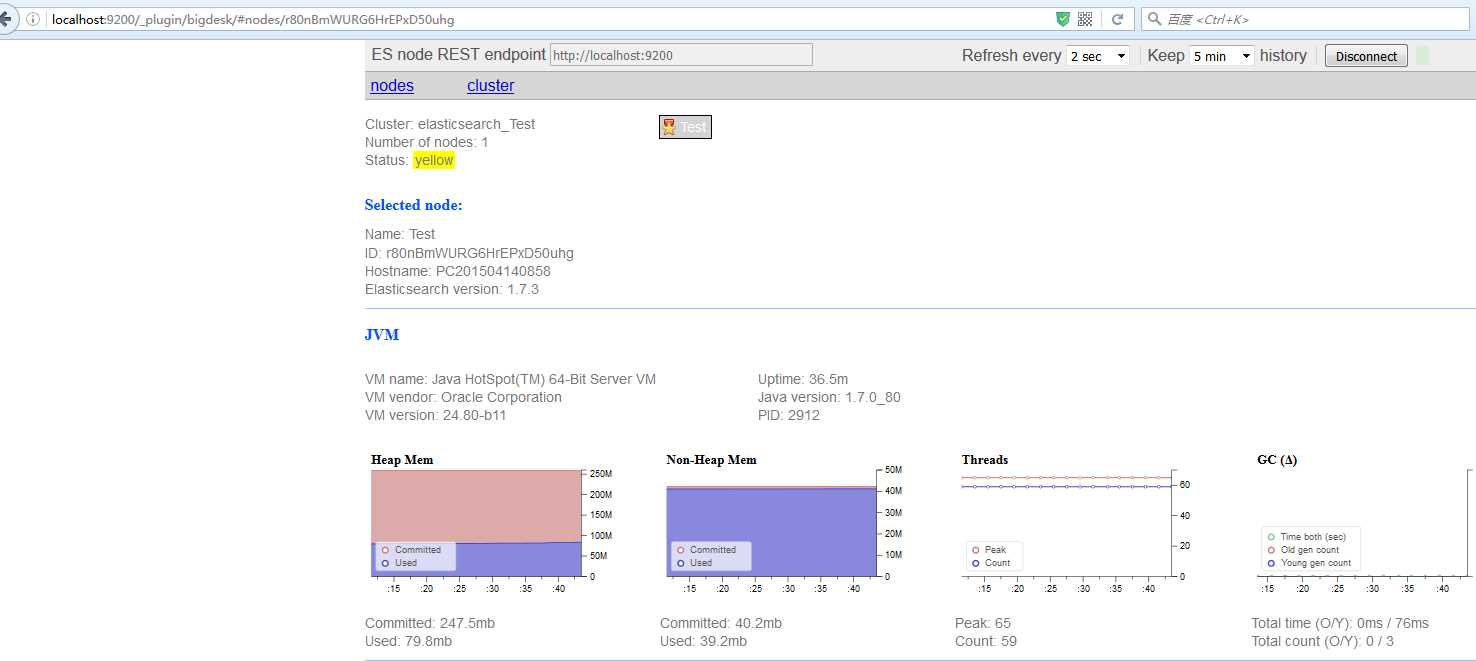This screenshot has height=661, width=1476.
Task: Click the VM vendor Oracle Corporation text
Action: point(464,397)
